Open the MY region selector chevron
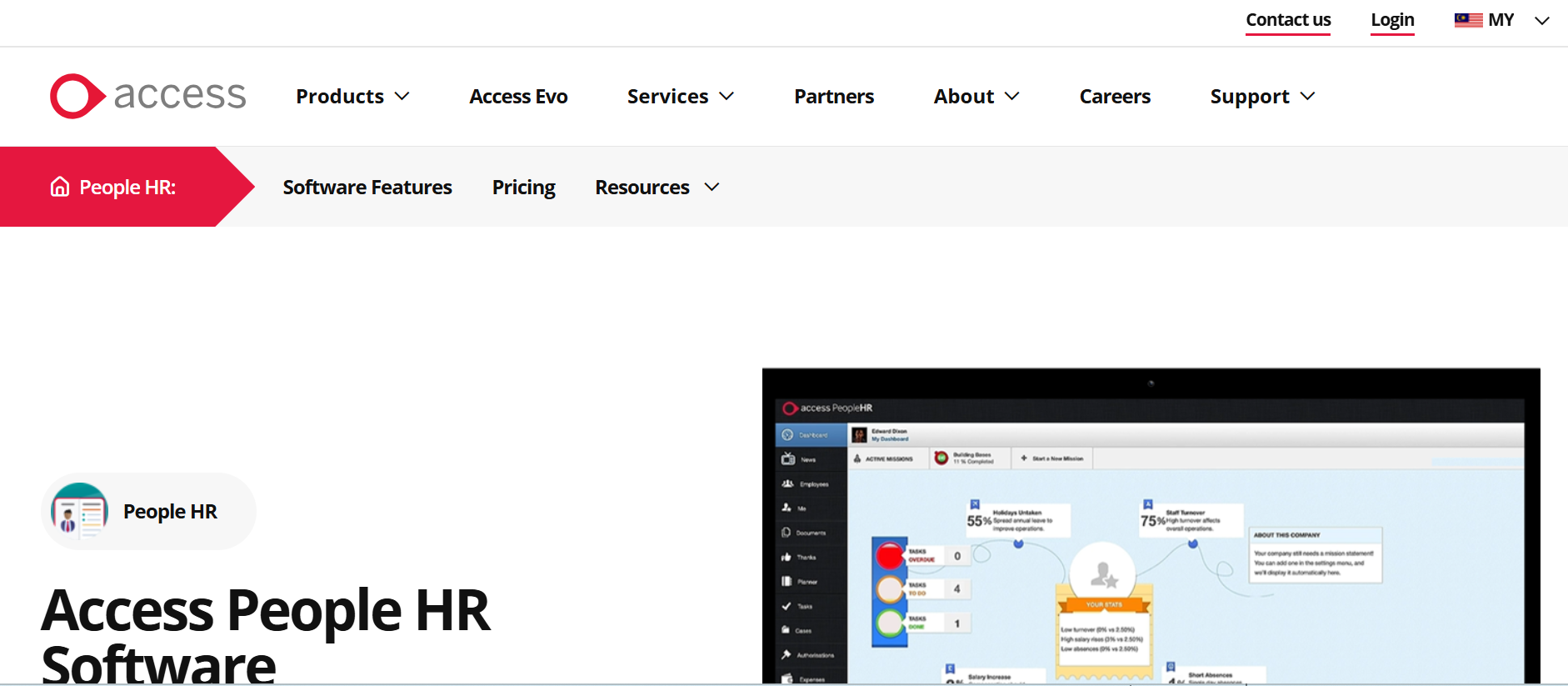The image size is (1568, 686). 1542,21
